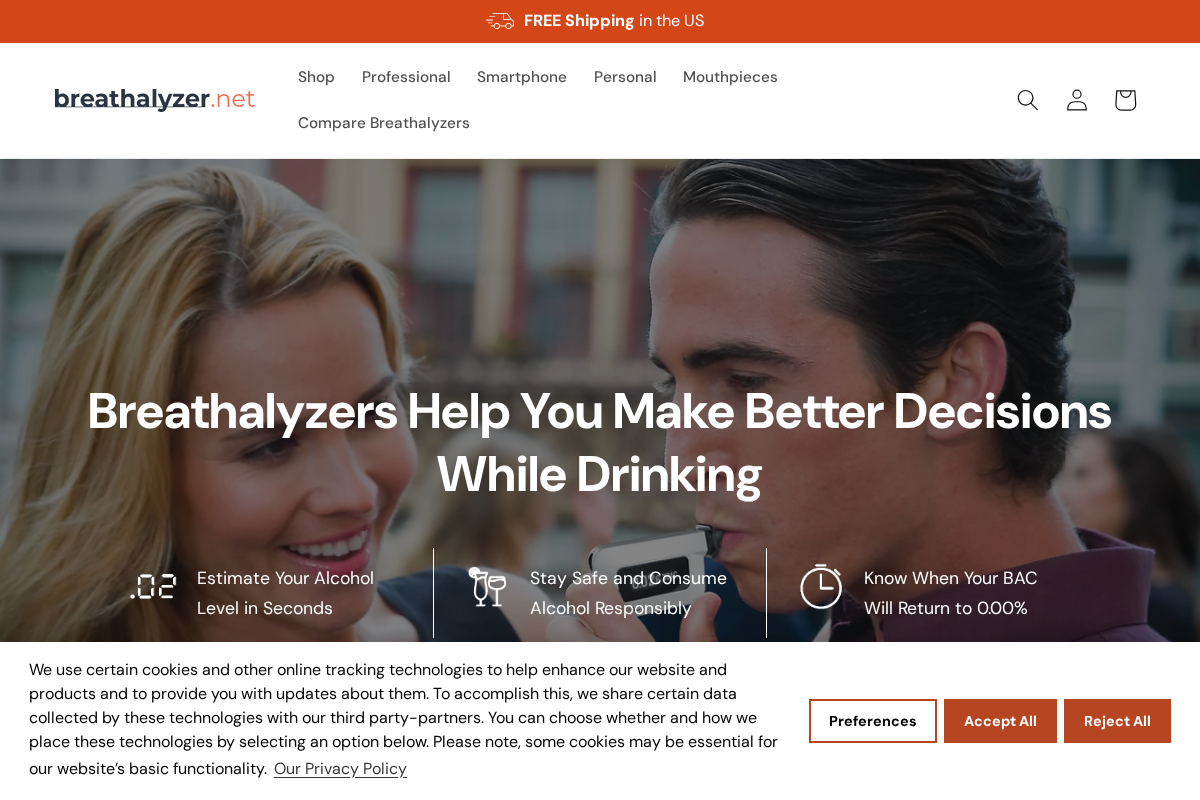Open cookie Preferences
Screen dimensions: 1200x800
pyautogui.click(x=873, y=721)
